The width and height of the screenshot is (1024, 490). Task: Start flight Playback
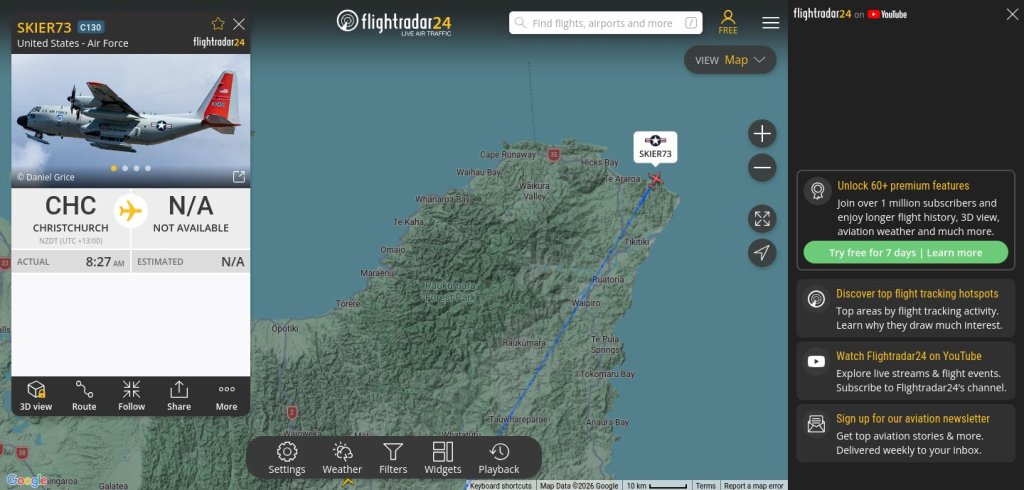(499, 458)
